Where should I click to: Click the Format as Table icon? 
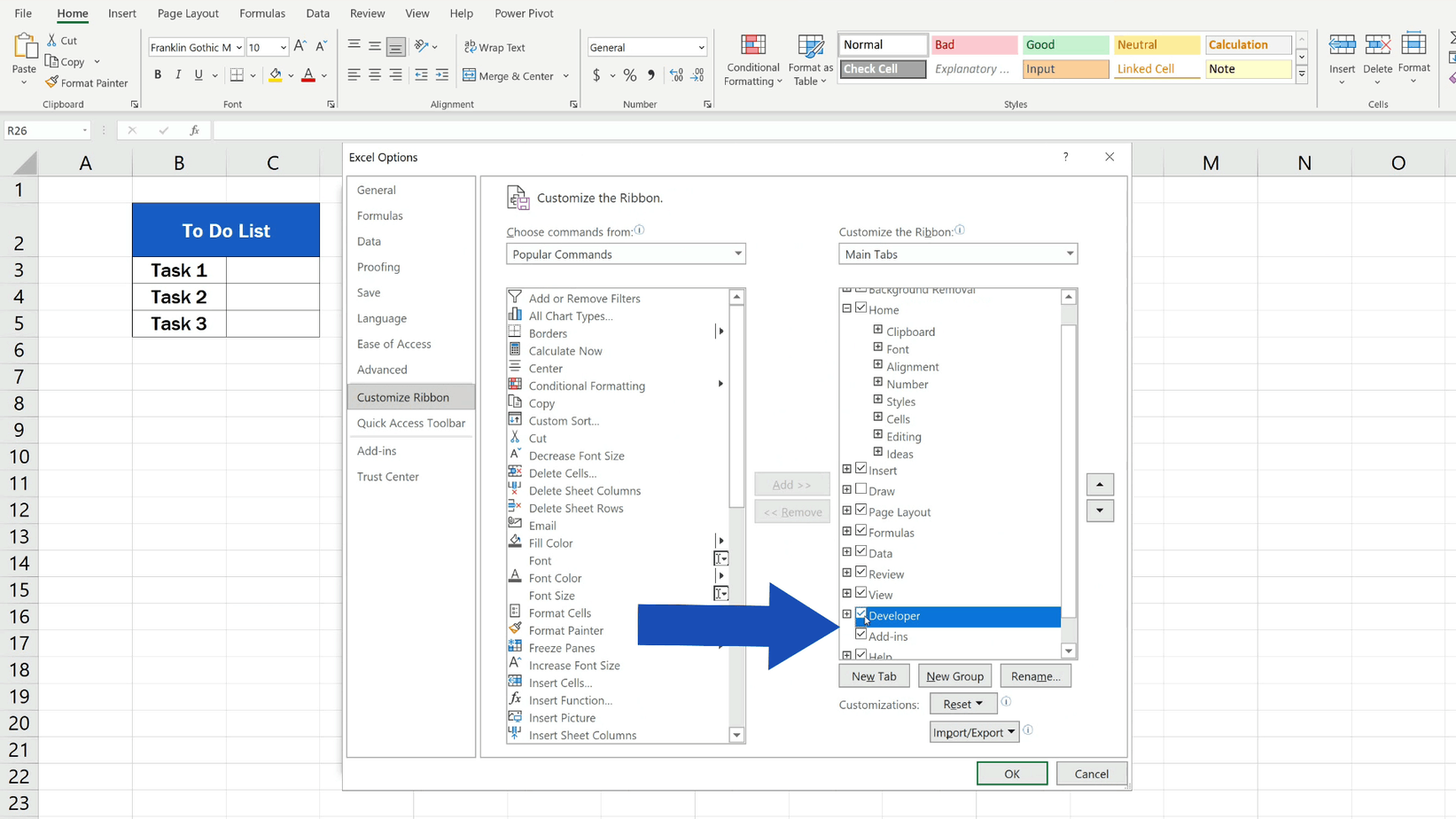[809, 59]
